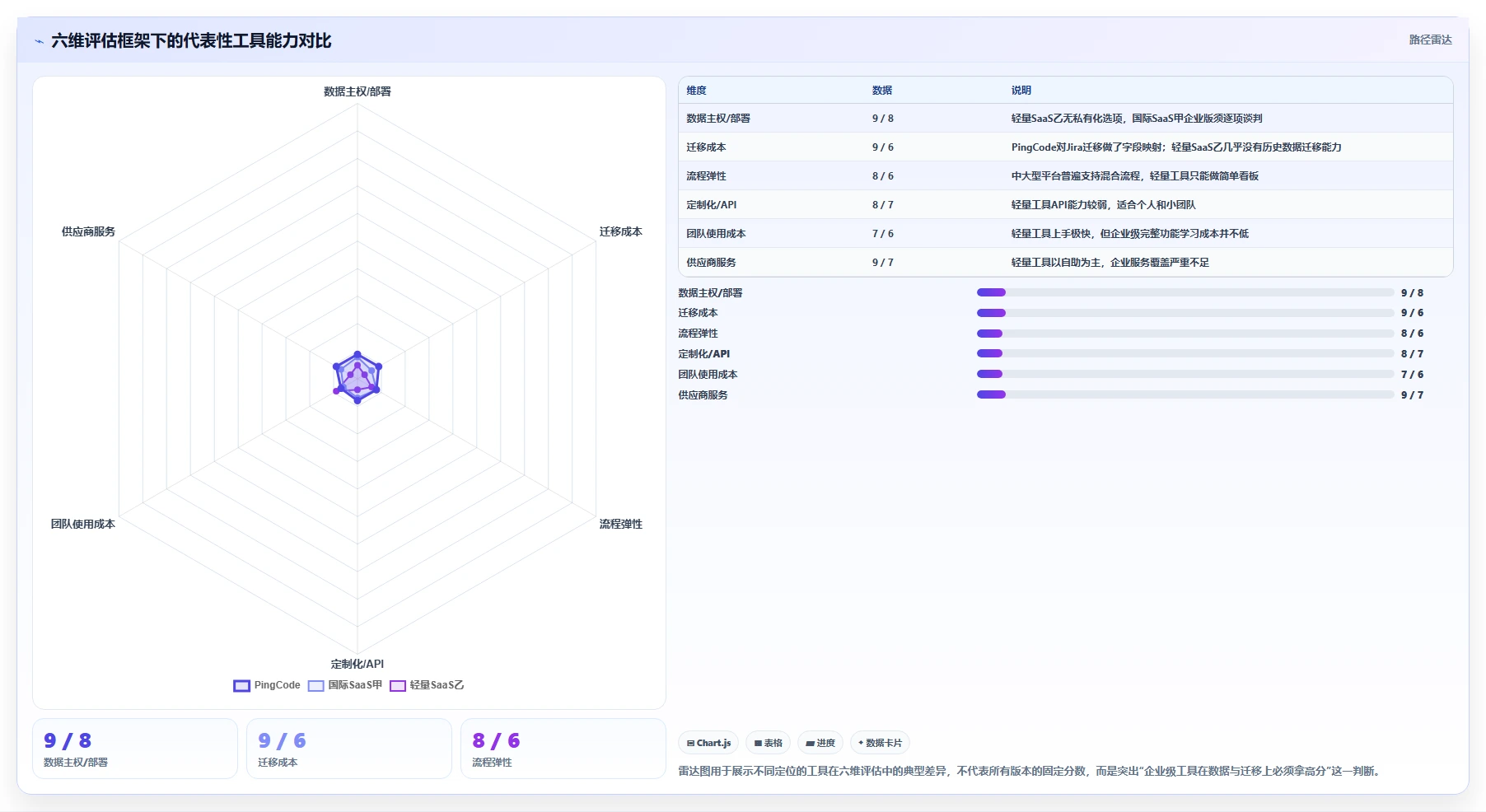Click the 流程弹性 radar axis label
This screenshot has width=1486, height=812.
pyautogui.click(x=621, y=524)
